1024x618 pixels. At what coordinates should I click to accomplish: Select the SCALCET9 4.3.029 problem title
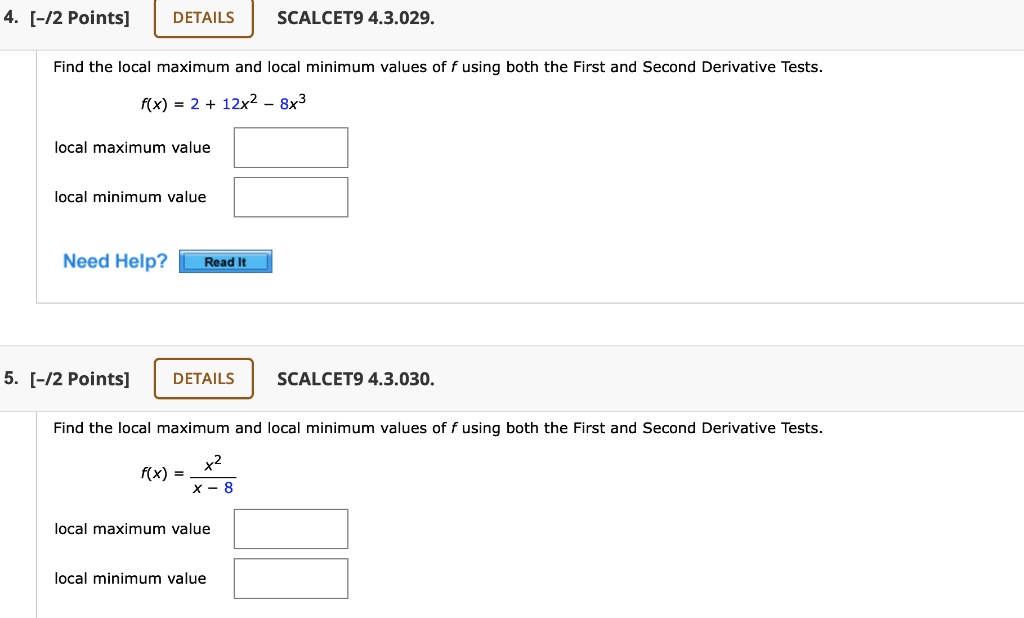click(355, 17)
